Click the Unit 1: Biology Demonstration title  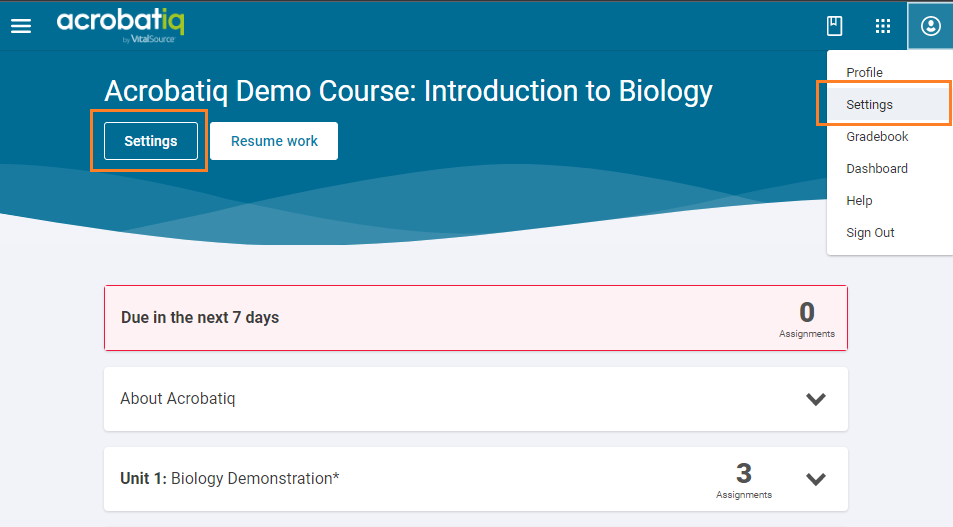pyautogui.click(x=230, y=479)
